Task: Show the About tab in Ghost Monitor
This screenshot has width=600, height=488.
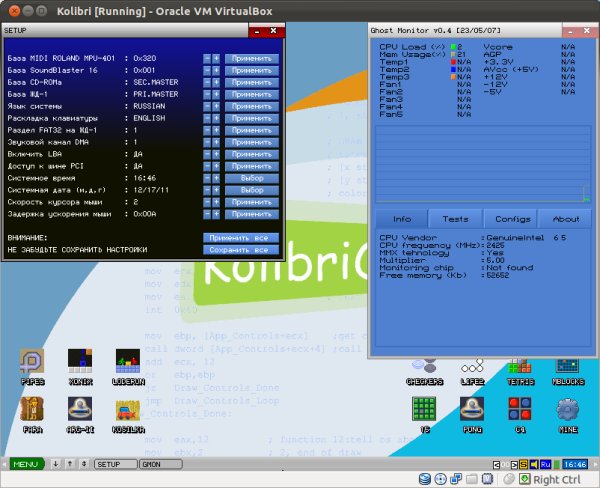Action: [x=566, y=219]
